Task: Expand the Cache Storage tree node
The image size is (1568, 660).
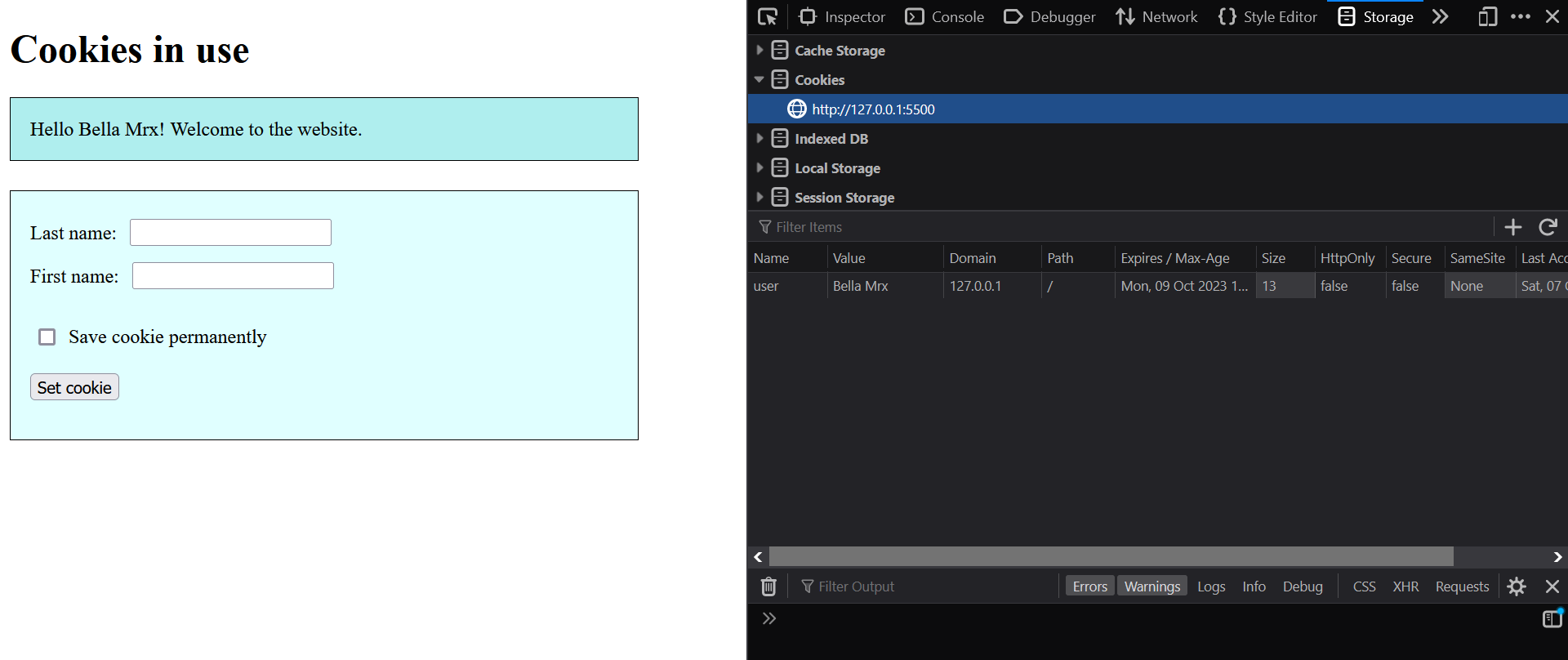Action: (x=759, y=51)
